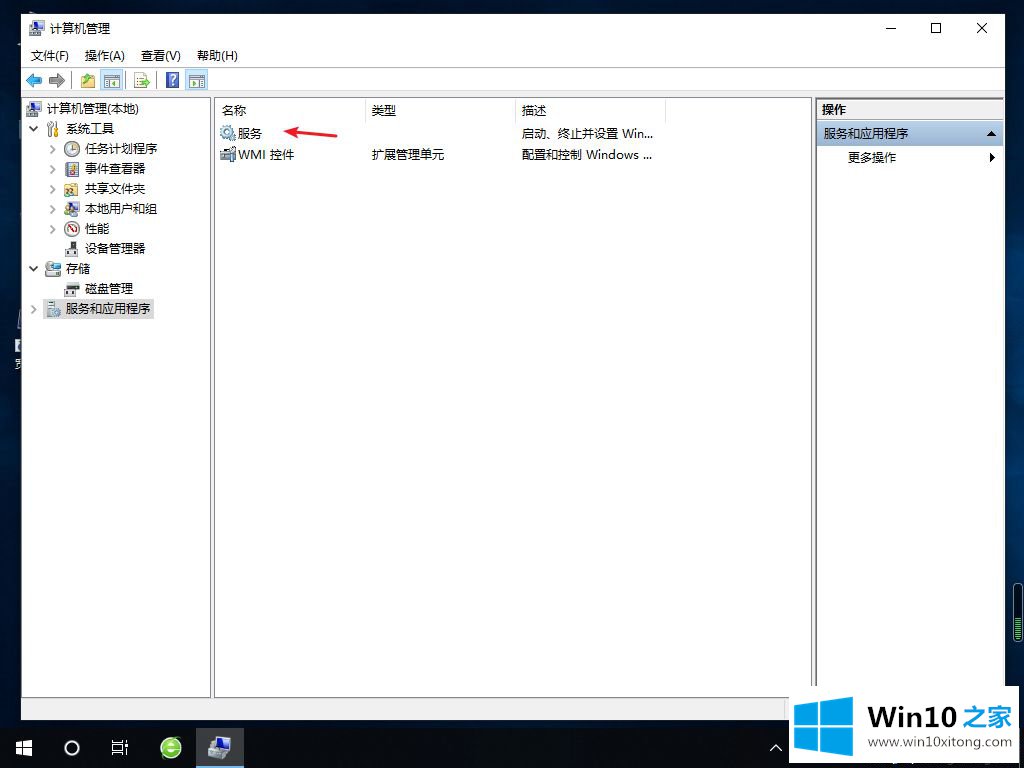Open 更多操作 in the actions pane

pos(872,157)
